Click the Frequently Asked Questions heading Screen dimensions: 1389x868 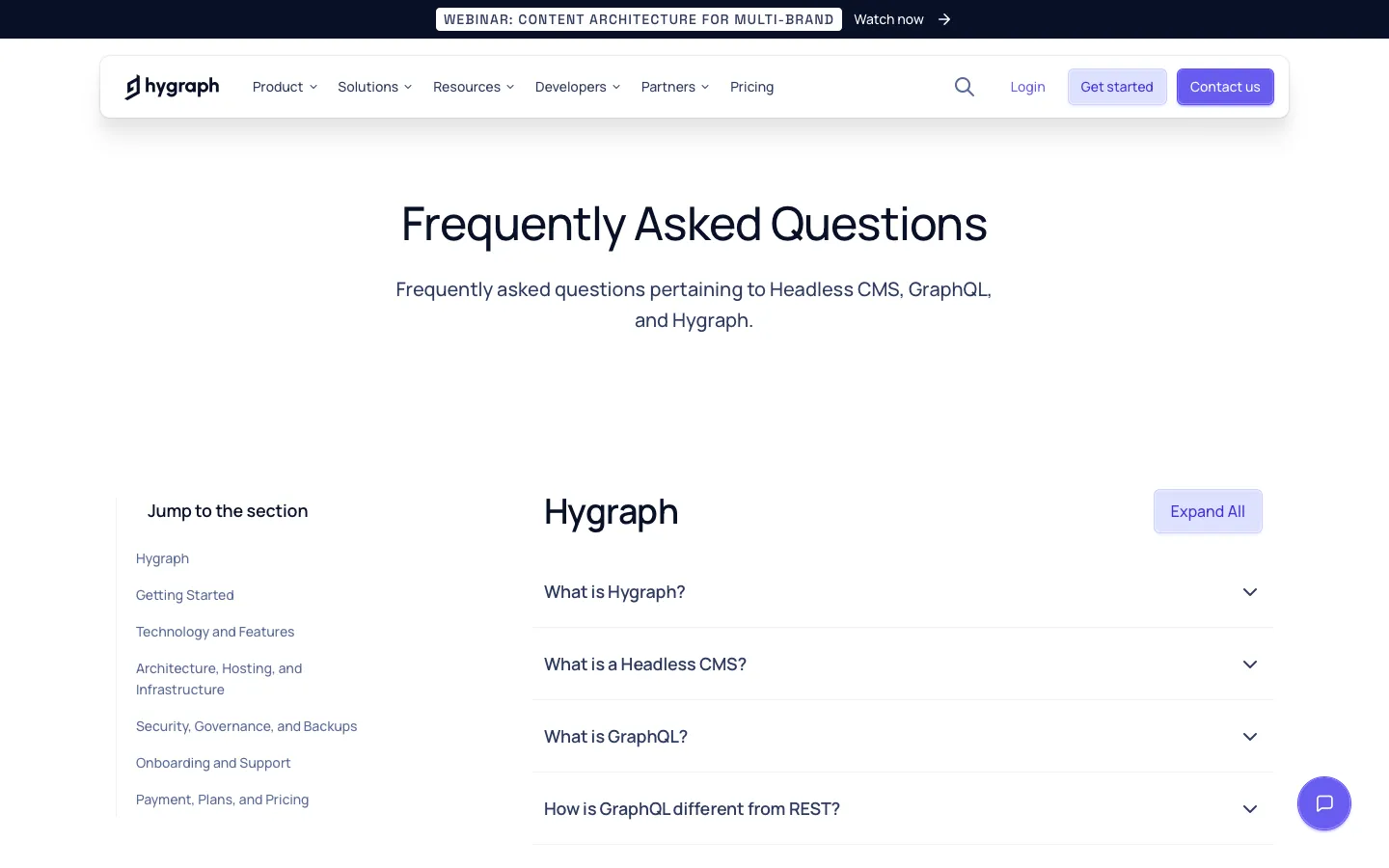tap(694, 224)
